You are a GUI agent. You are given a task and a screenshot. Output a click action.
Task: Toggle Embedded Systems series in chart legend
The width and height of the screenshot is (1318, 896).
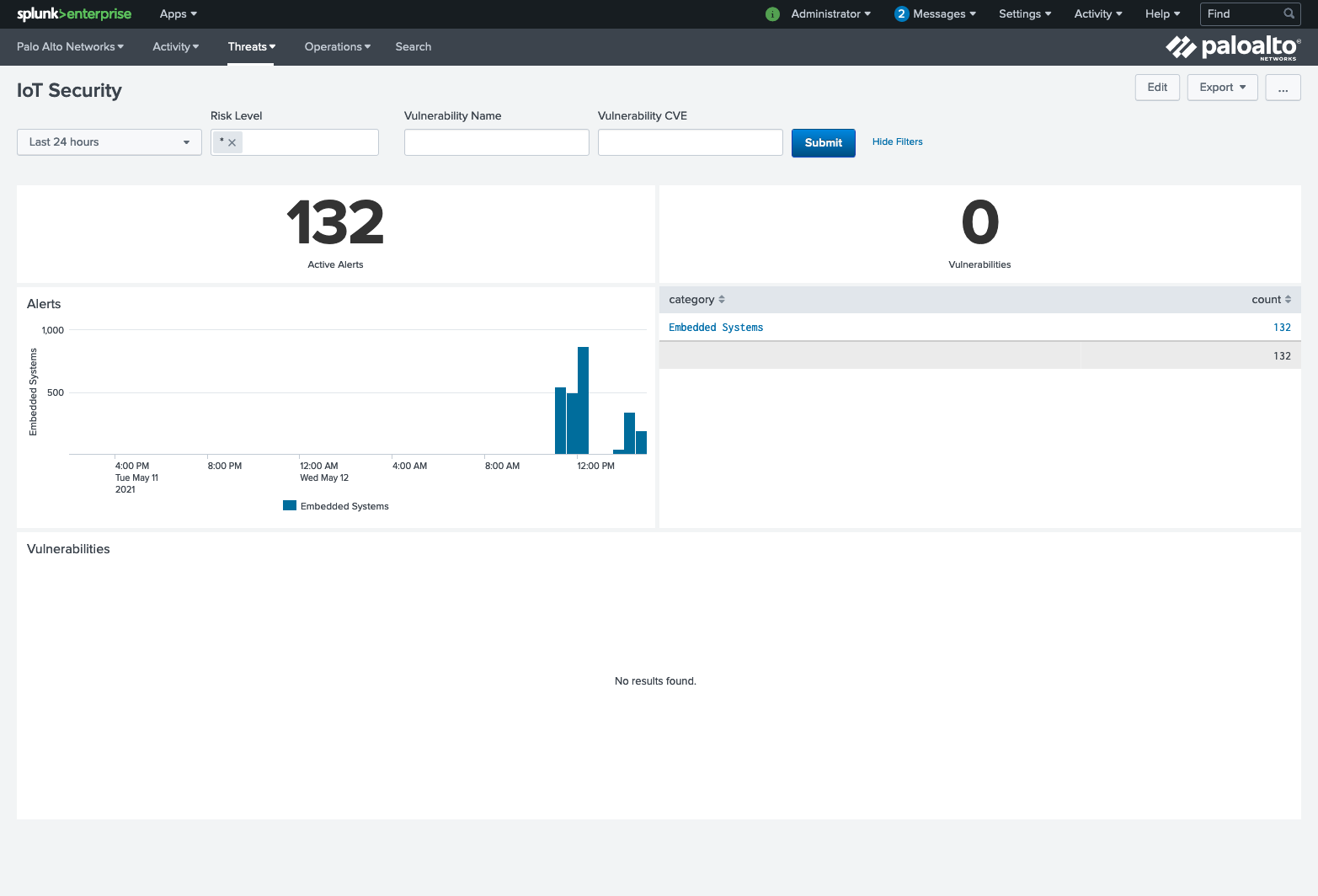tap(344, 505)
